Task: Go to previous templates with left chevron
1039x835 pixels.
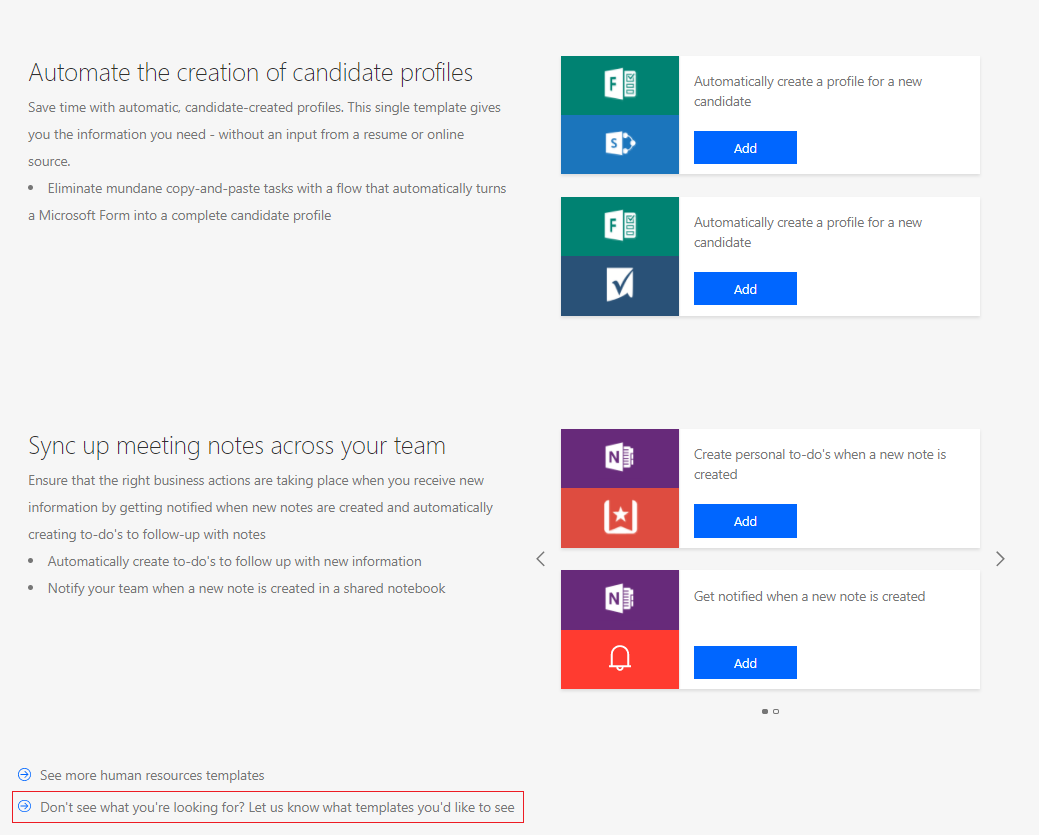Action: tap(541, 559)
